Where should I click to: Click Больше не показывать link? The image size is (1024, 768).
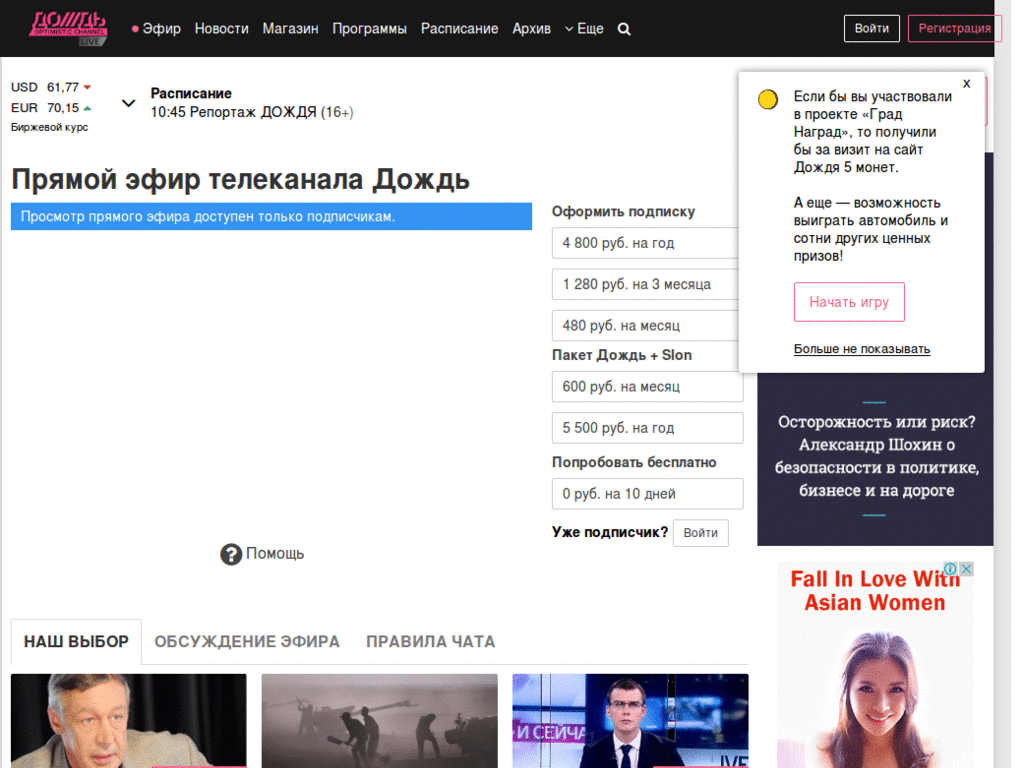(861, 349)
